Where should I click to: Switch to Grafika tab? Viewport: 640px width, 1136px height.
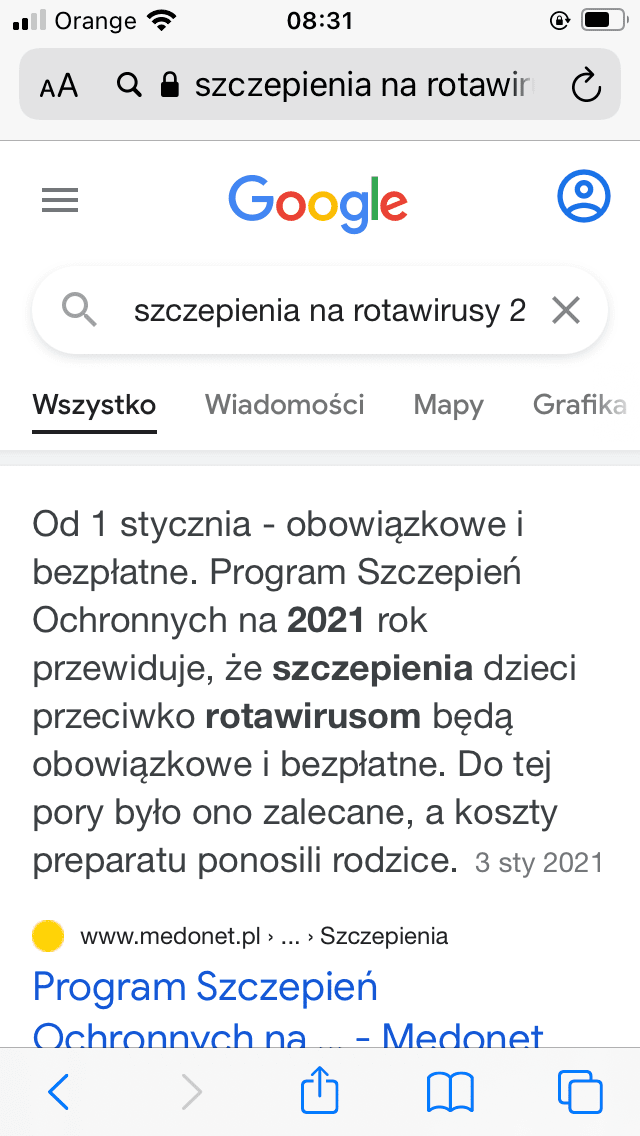pos(580,405)
